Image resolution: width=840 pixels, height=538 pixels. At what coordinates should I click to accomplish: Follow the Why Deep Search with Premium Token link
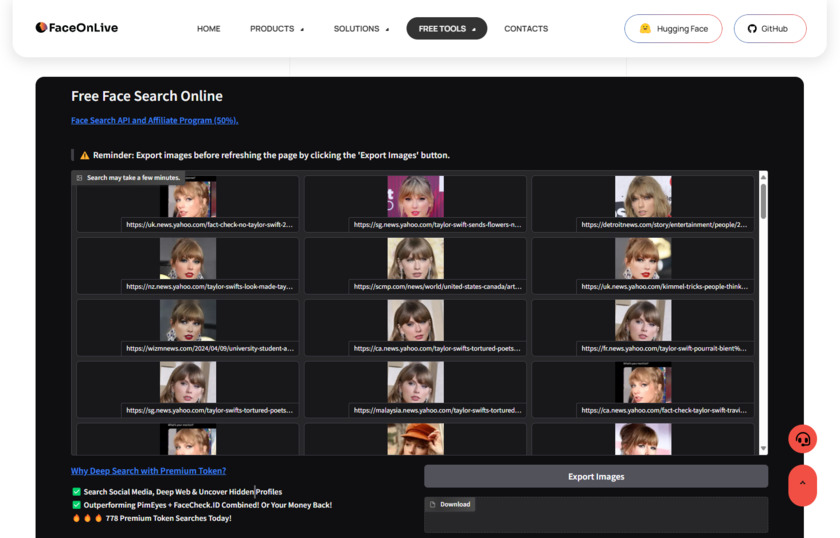click(148, 471)
